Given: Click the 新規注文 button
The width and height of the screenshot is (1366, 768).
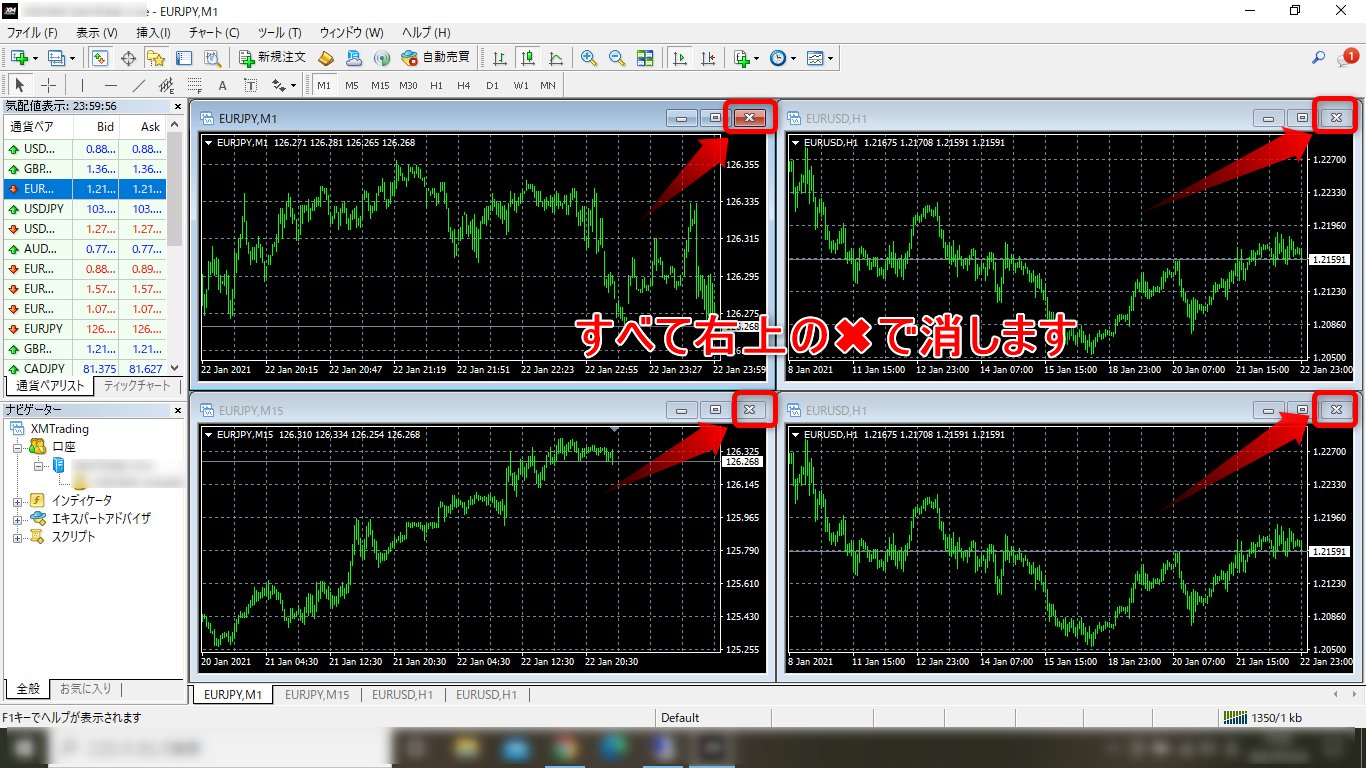Looking at the screenshot, I should point(272,58).
